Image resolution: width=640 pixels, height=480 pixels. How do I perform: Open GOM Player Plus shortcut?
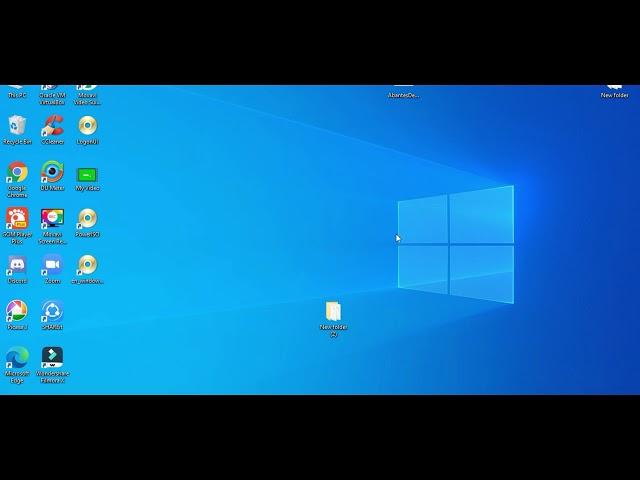pyautogui.click(x=17, y=226)
